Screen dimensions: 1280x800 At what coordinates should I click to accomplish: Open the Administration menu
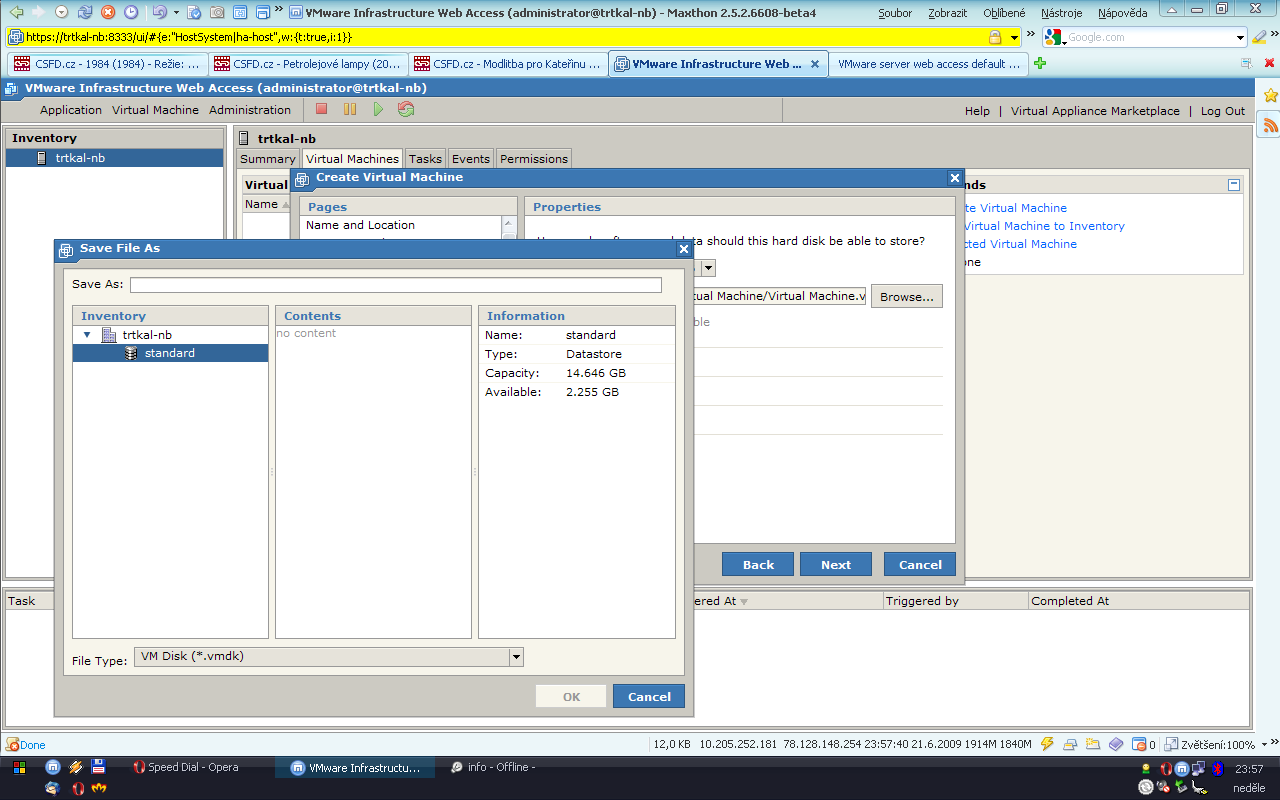(250, 110)
